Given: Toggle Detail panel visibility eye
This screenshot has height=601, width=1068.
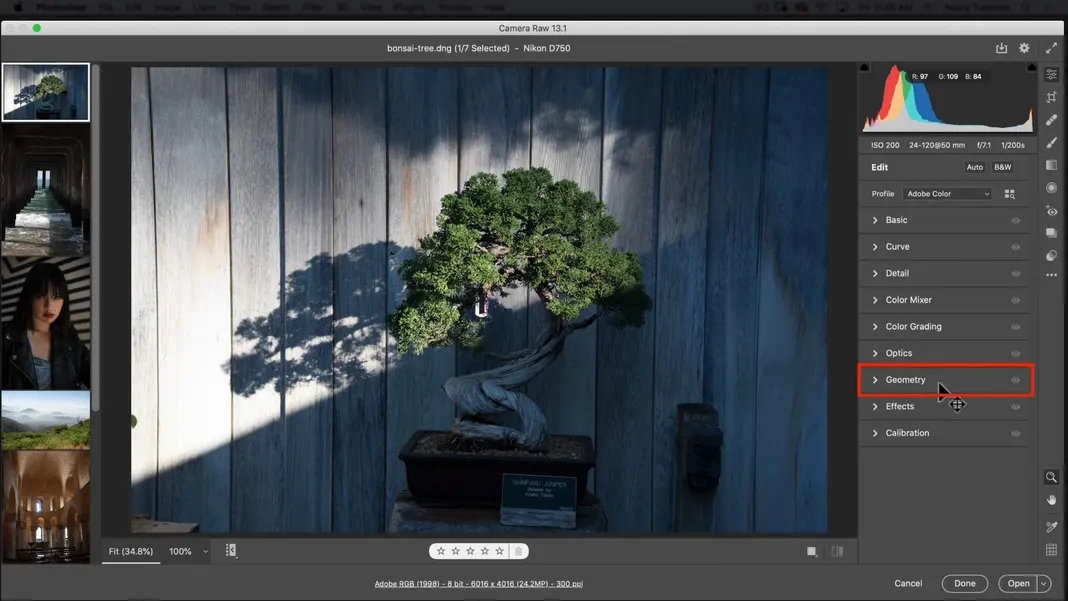Looking at the screenshot, I should click(x=1016, y=273).
